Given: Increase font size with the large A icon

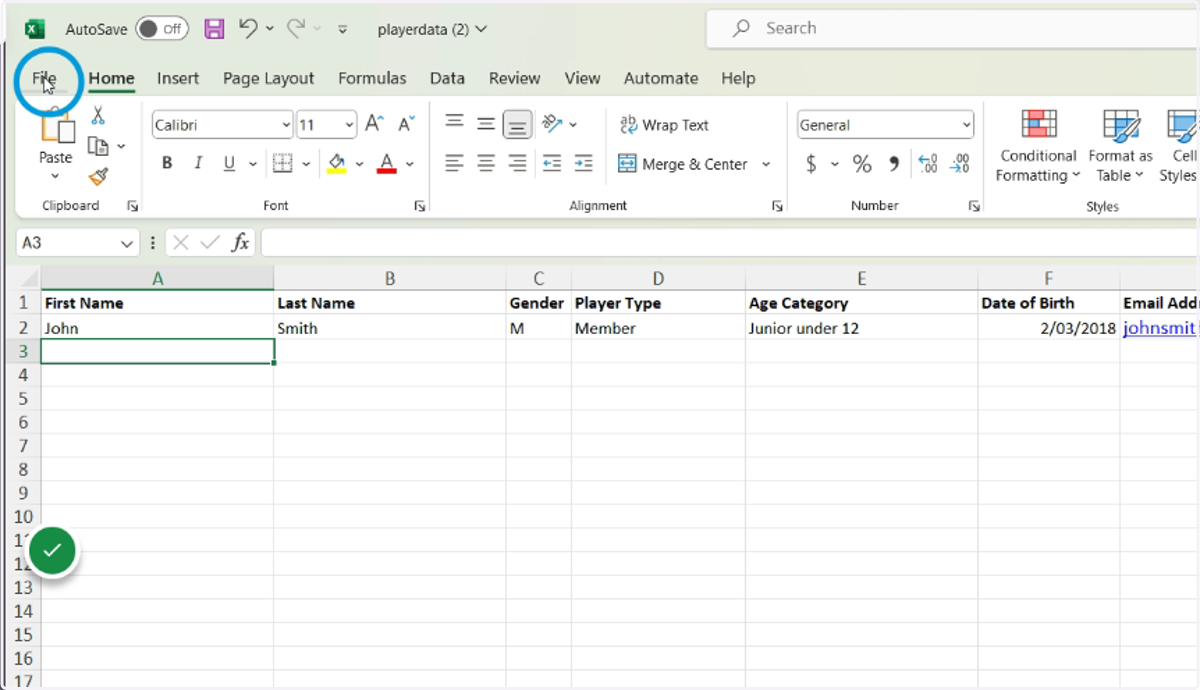Looking at the screenshot, I should coord(374,124).
